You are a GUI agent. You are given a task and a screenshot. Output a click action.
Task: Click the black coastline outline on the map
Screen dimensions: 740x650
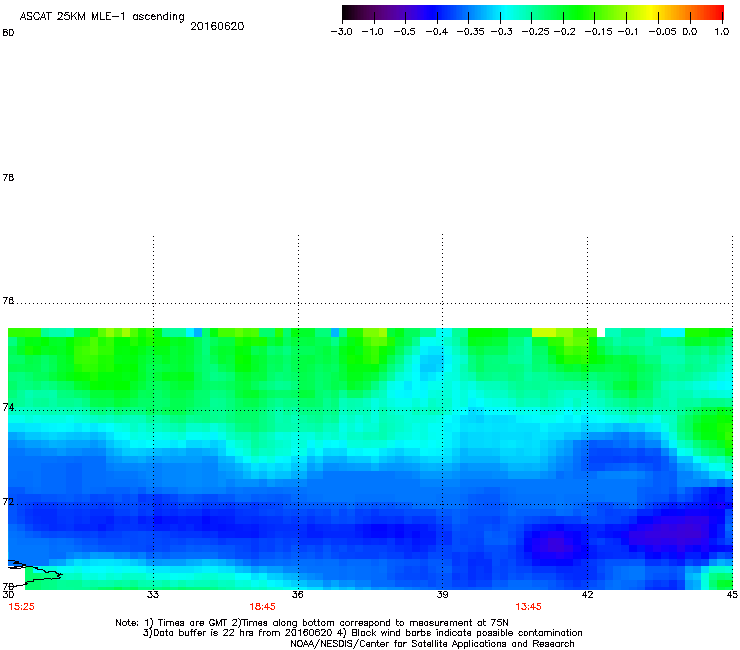click(x=34, y=572)
